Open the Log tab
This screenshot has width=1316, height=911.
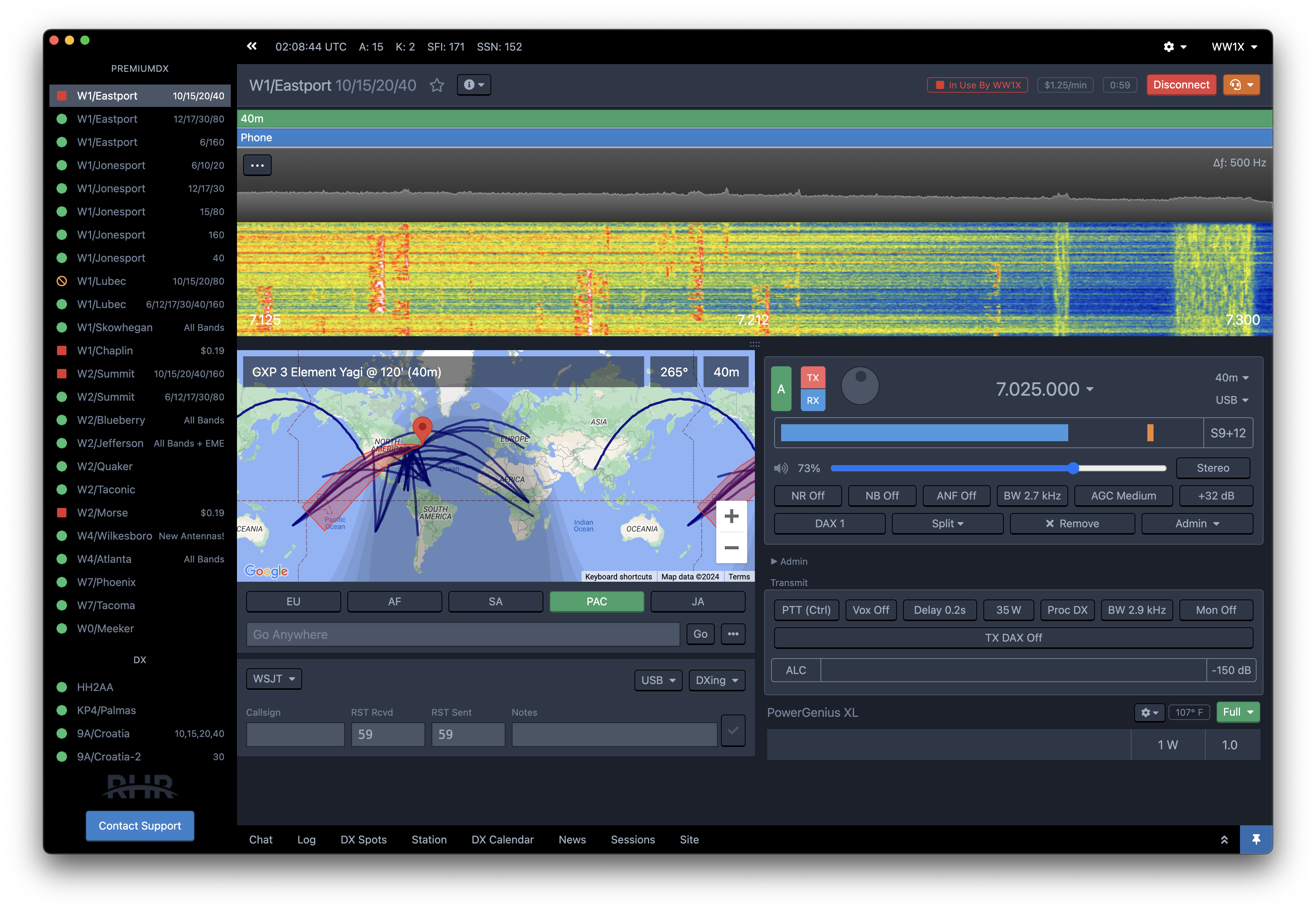click(306, 839)
